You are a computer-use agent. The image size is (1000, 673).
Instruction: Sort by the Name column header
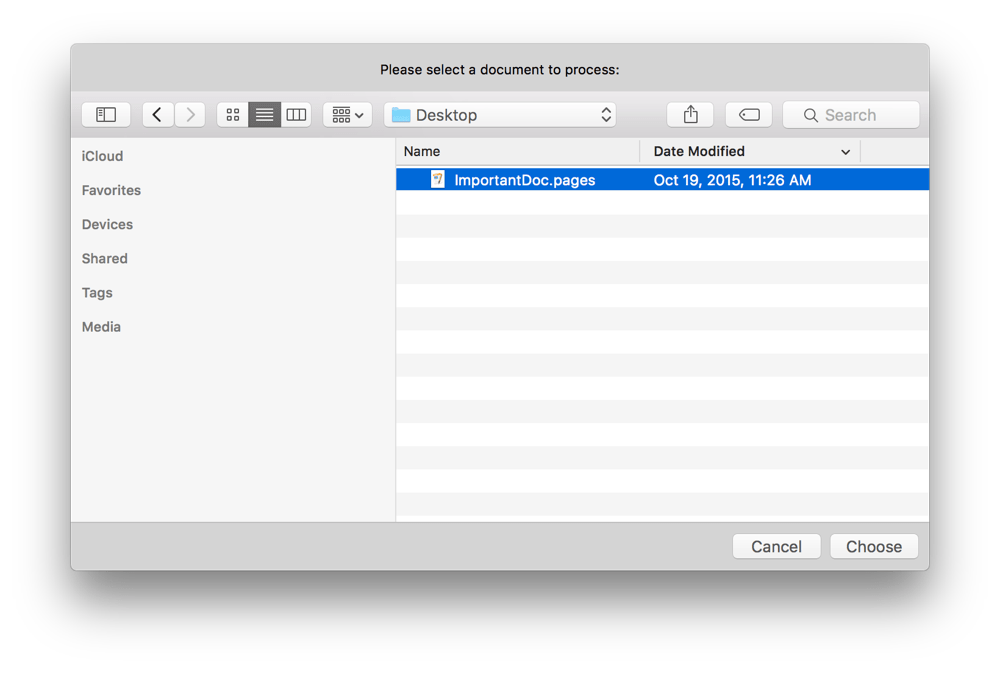422,151
